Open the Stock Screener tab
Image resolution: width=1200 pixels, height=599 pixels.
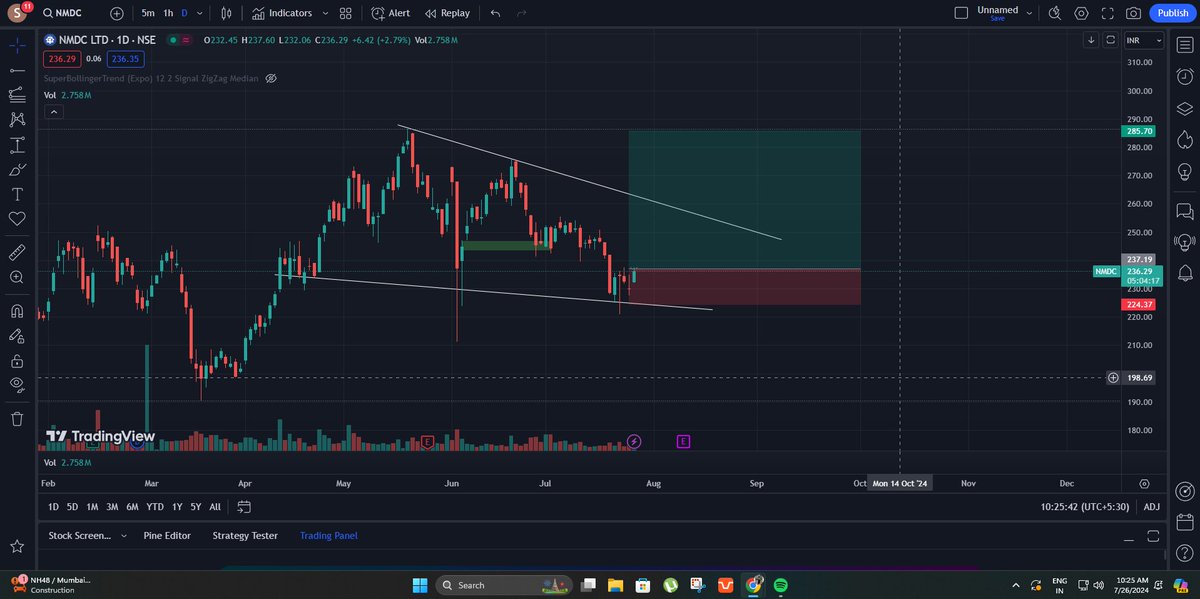click(x=80, y=536)
